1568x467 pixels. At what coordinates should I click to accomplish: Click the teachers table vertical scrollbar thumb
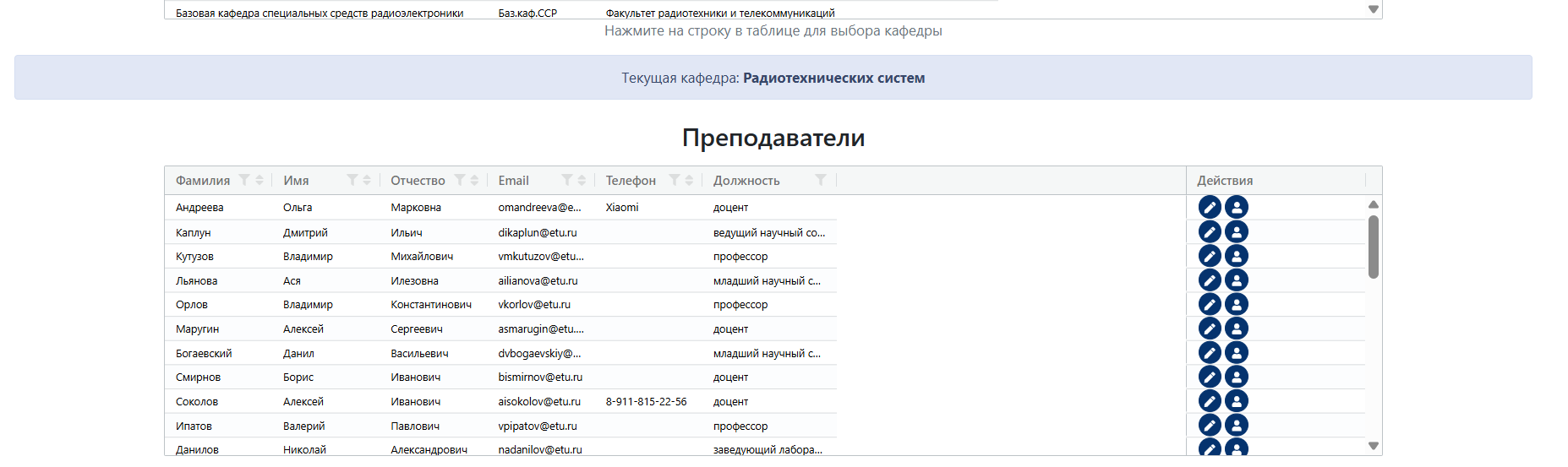(x=1374, y=247)
